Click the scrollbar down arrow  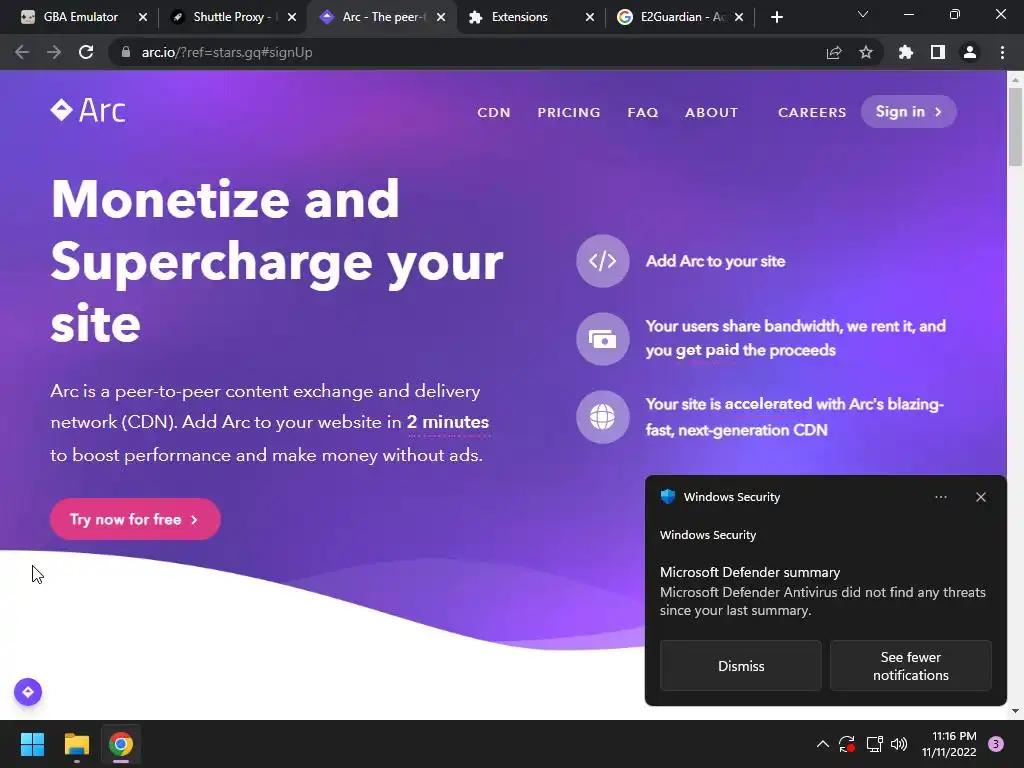[1015, 711]
